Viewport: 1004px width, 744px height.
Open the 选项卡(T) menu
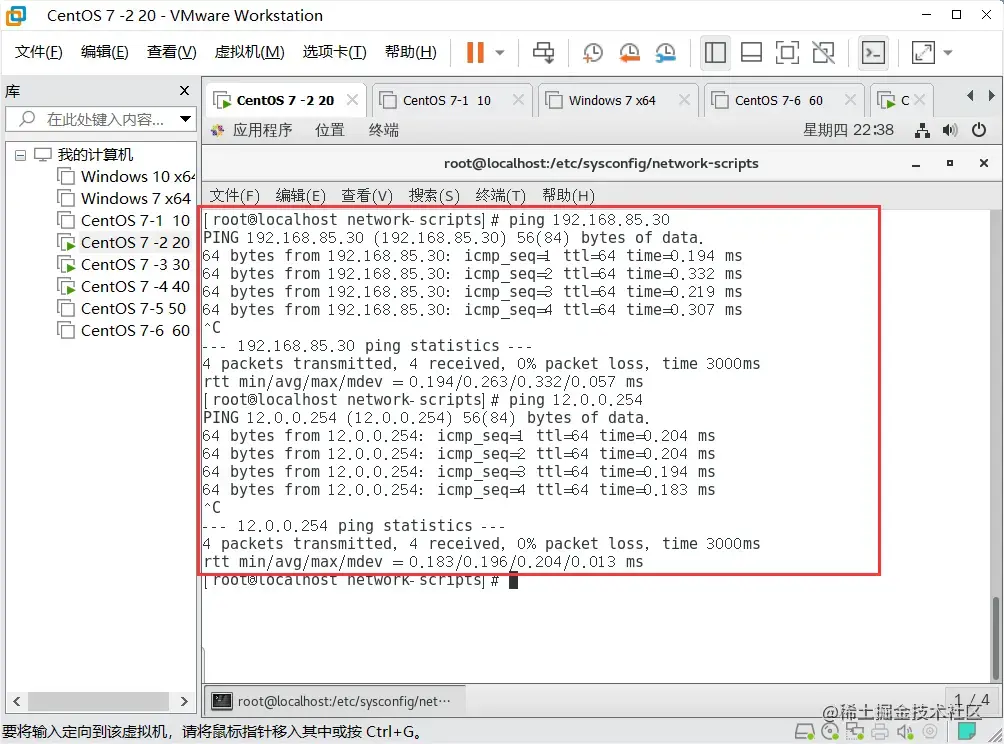pos(334,52)
